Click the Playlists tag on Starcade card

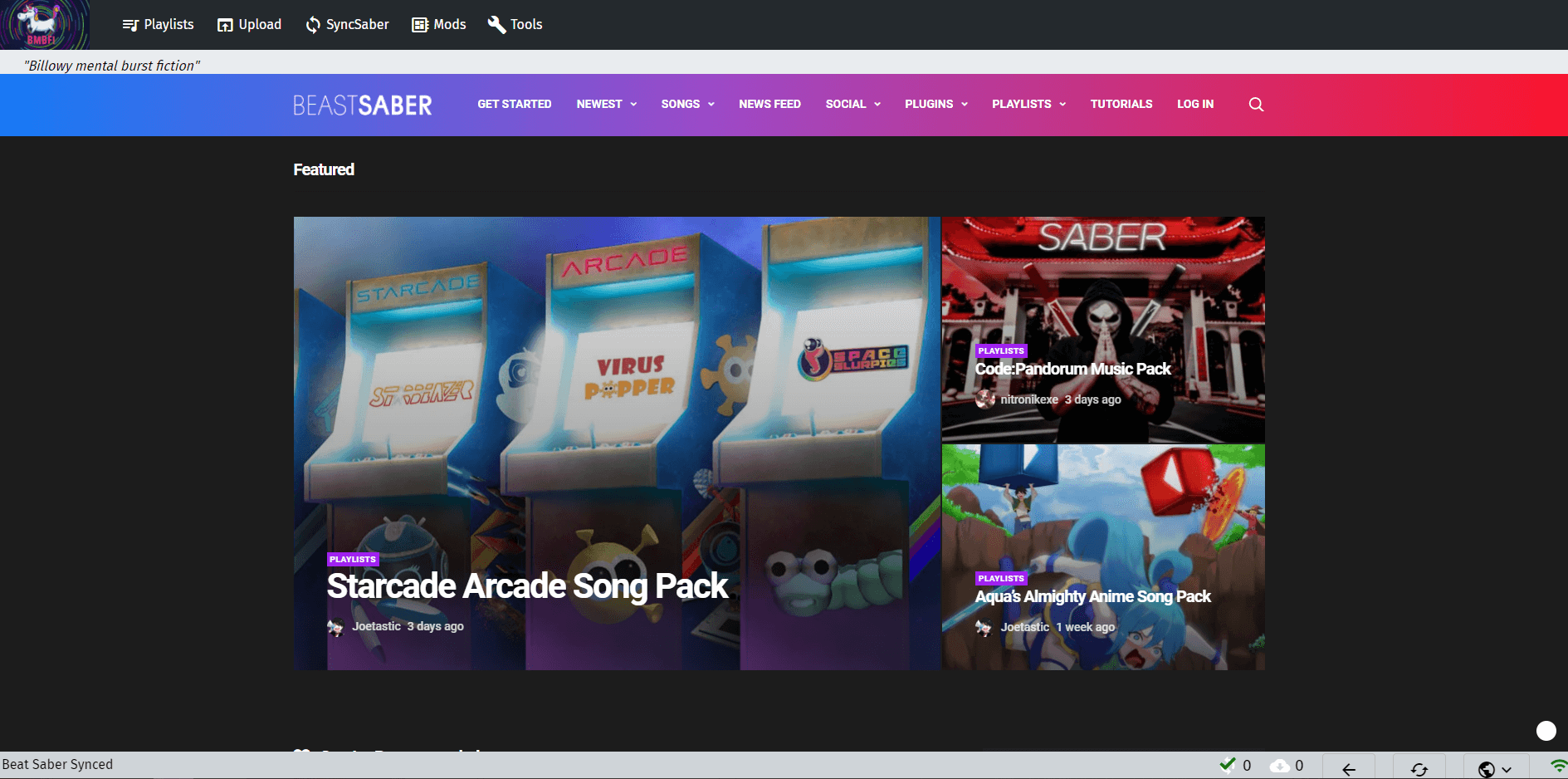pyautogui.click(x=353, y=560)
